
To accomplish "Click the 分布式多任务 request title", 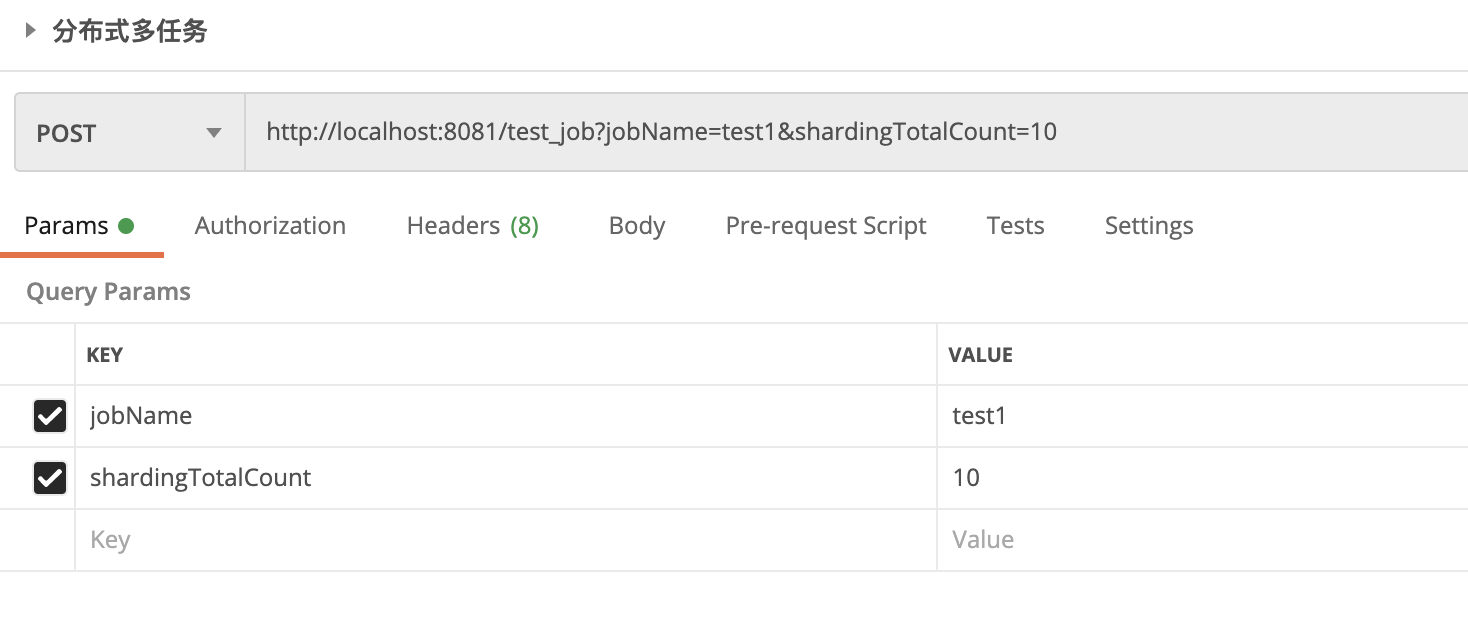I will pyautogui.click(x=130, y=31).
